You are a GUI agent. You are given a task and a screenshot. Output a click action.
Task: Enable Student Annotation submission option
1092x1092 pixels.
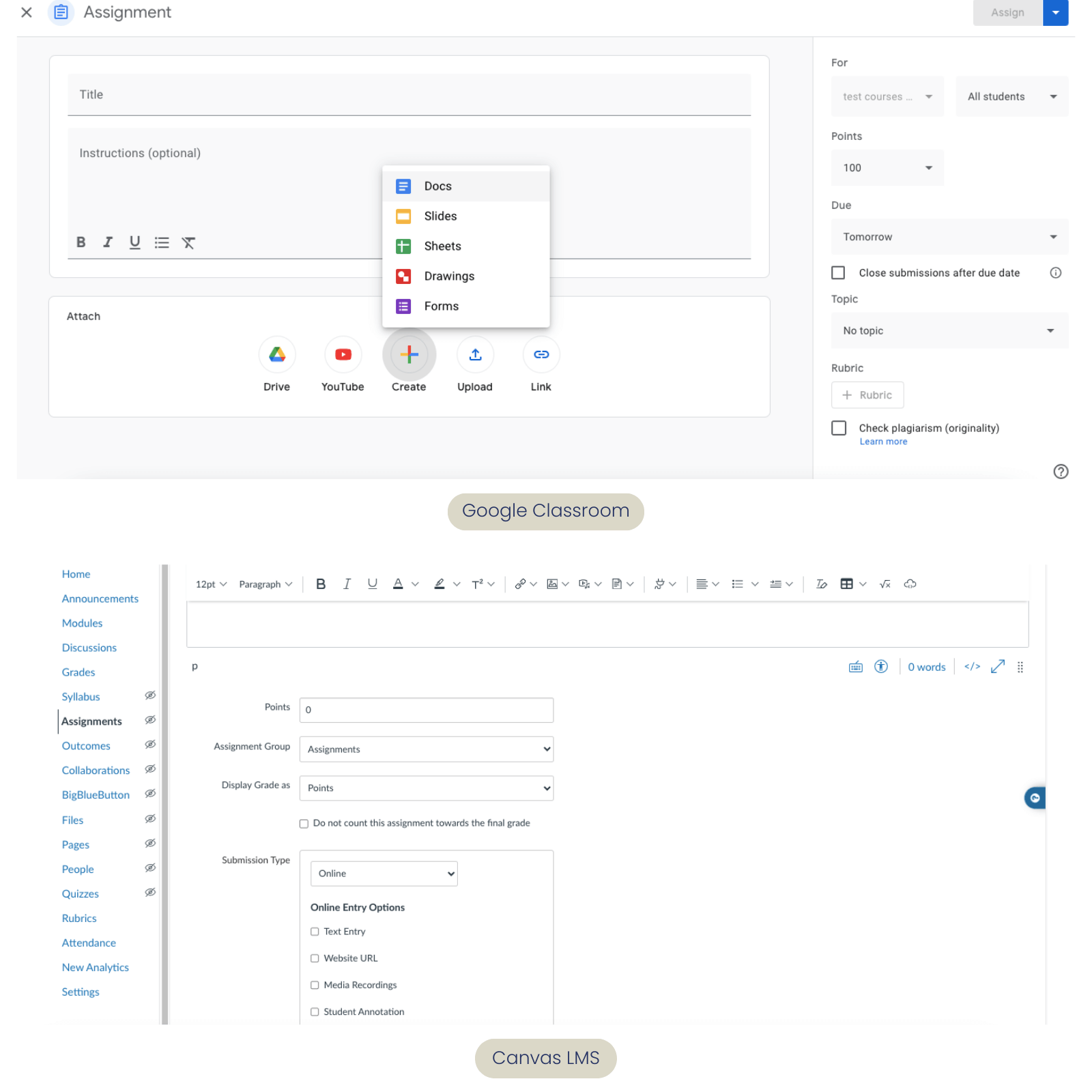315,1012
